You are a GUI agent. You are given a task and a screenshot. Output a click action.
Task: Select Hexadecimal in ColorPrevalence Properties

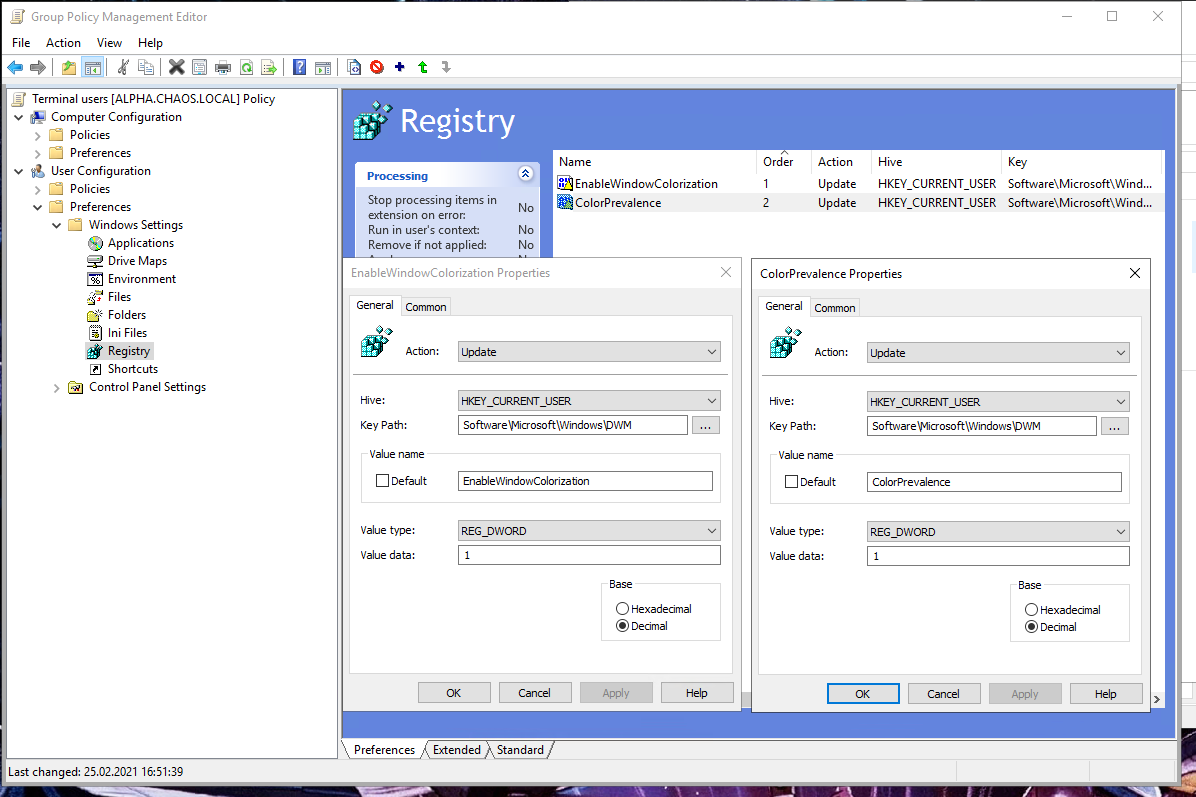pos(1031,609)
